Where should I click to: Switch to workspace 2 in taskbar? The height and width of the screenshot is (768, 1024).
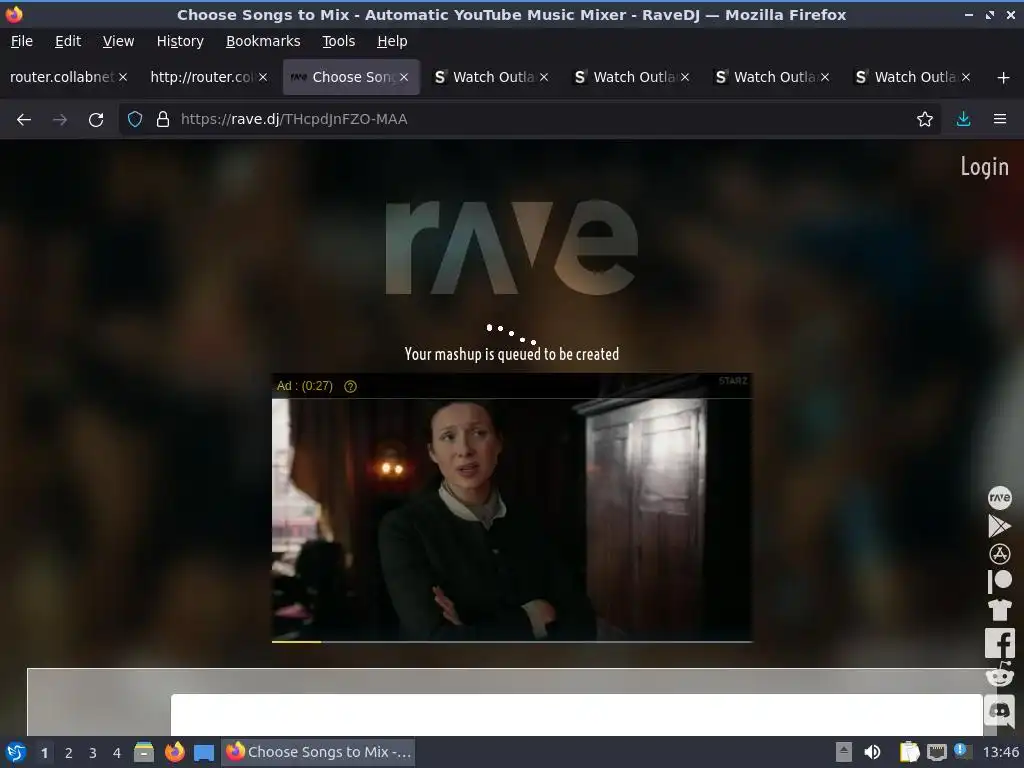tap(68, 753)
